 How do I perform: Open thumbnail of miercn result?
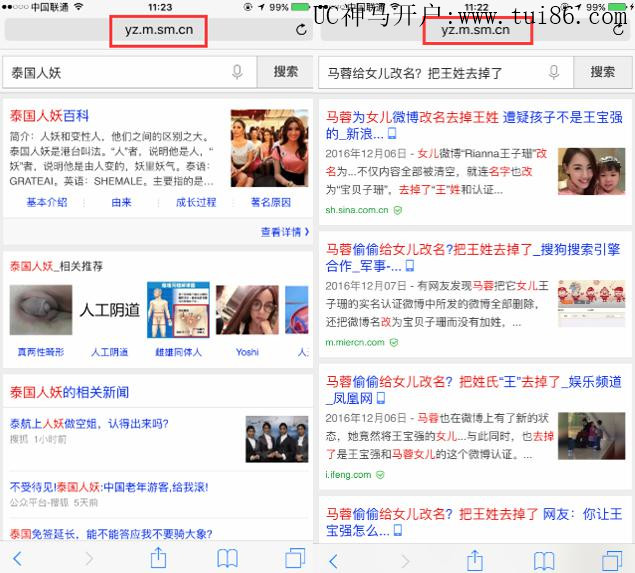point(592,303)
